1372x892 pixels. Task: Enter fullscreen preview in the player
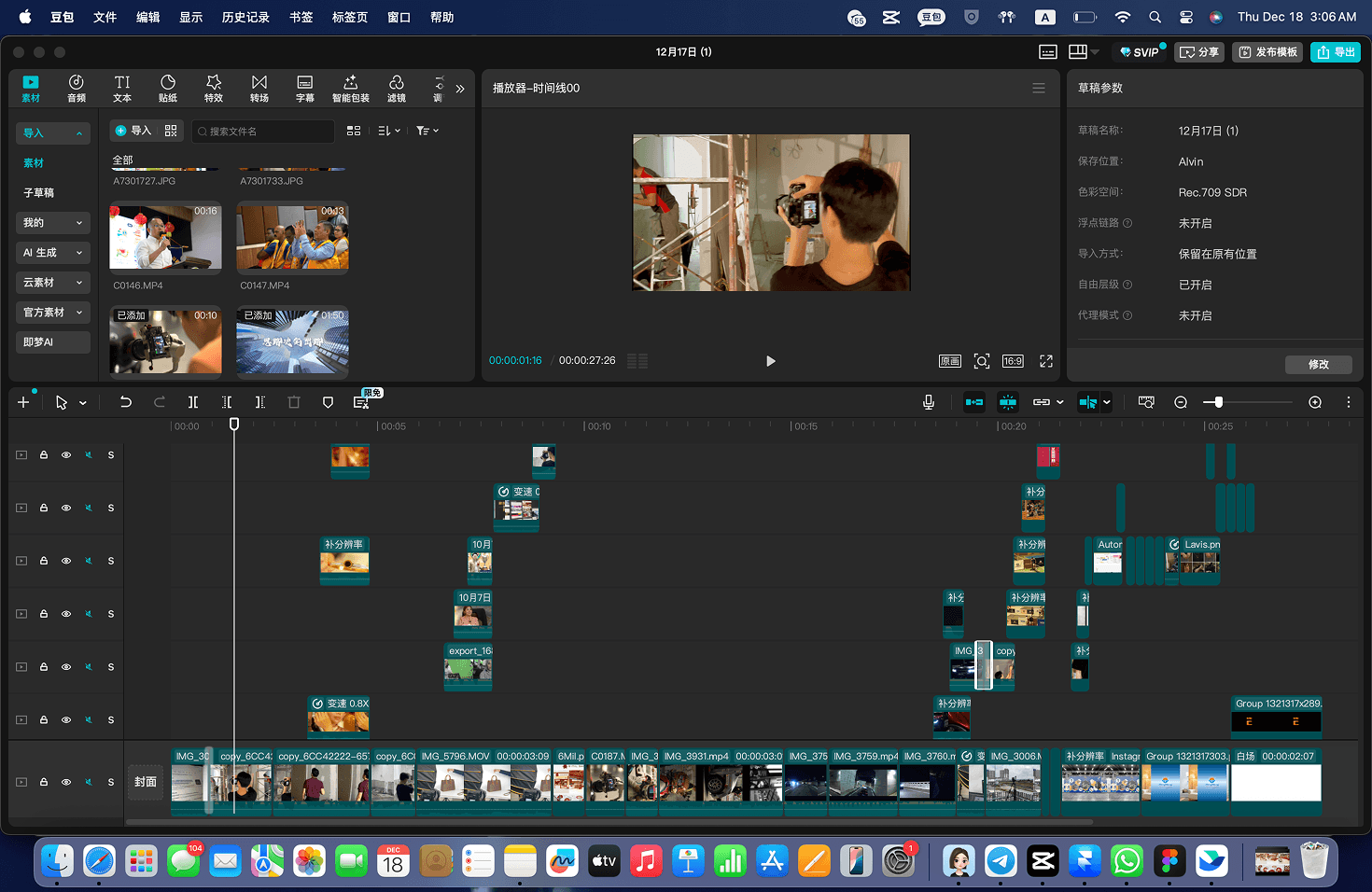click(1046, 361)
